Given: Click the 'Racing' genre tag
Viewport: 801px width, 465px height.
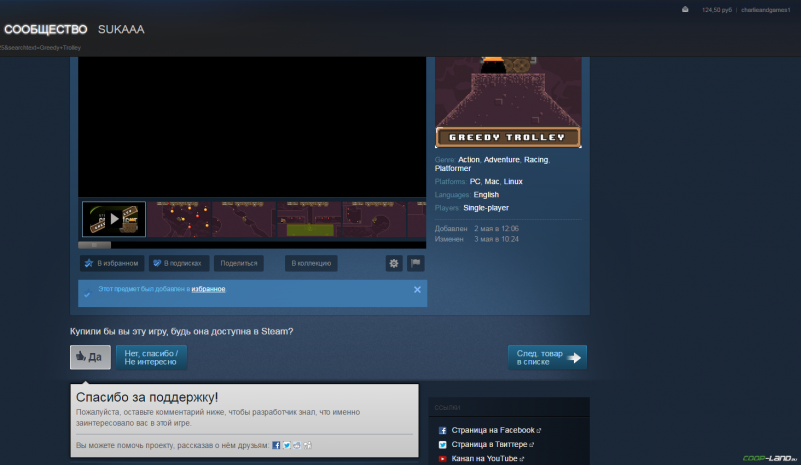Looking at the screenshot, I should click(x=536, y=160).
